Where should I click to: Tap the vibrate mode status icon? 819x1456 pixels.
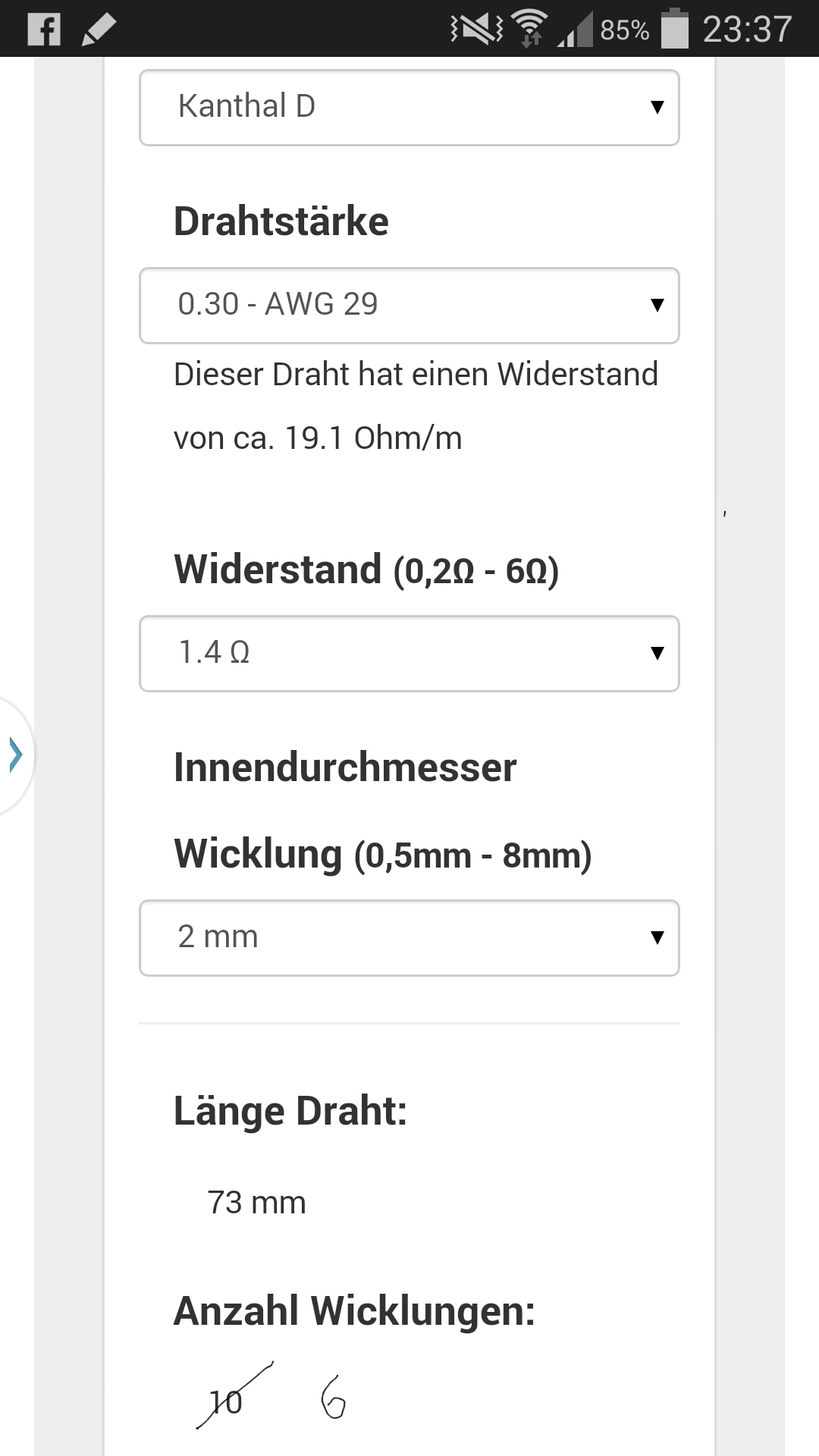[x=476, y=30]
